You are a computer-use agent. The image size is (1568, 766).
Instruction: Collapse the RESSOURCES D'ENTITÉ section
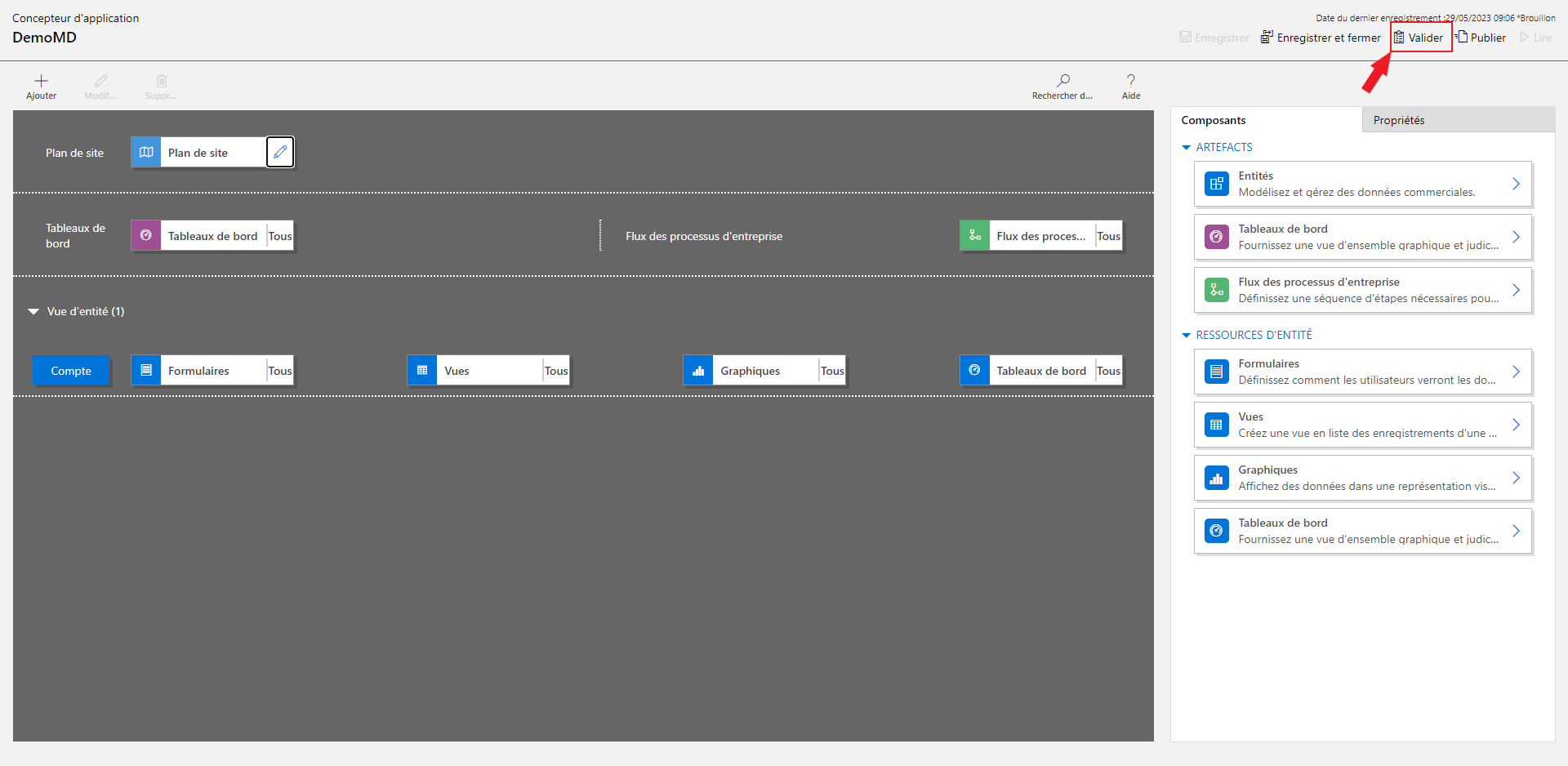click(x=1187, y=335)
